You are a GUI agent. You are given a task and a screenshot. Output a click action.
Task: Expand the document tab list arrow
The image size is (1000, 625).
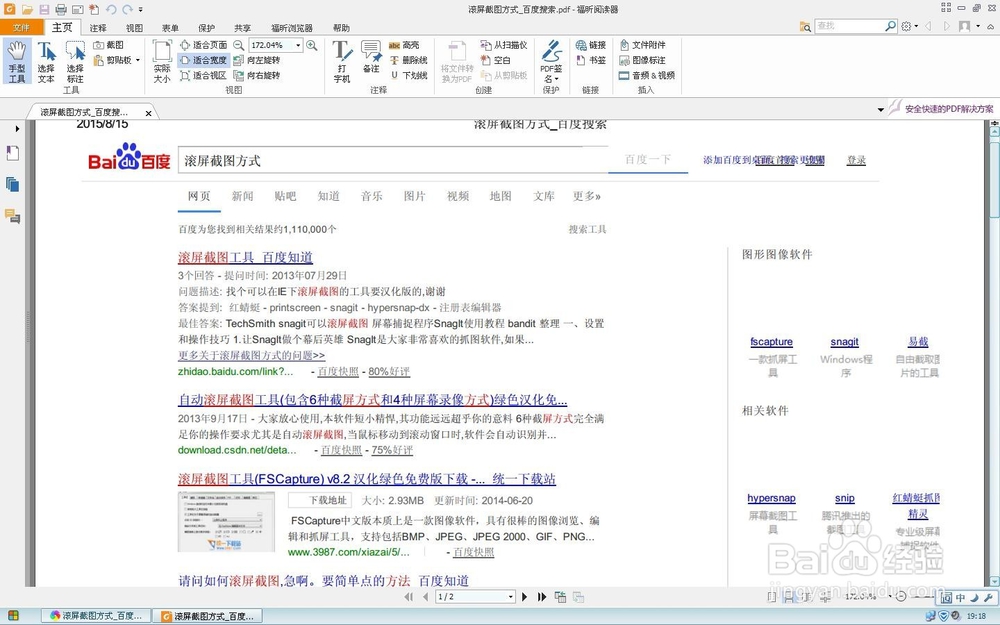click(x=881, y=110)
